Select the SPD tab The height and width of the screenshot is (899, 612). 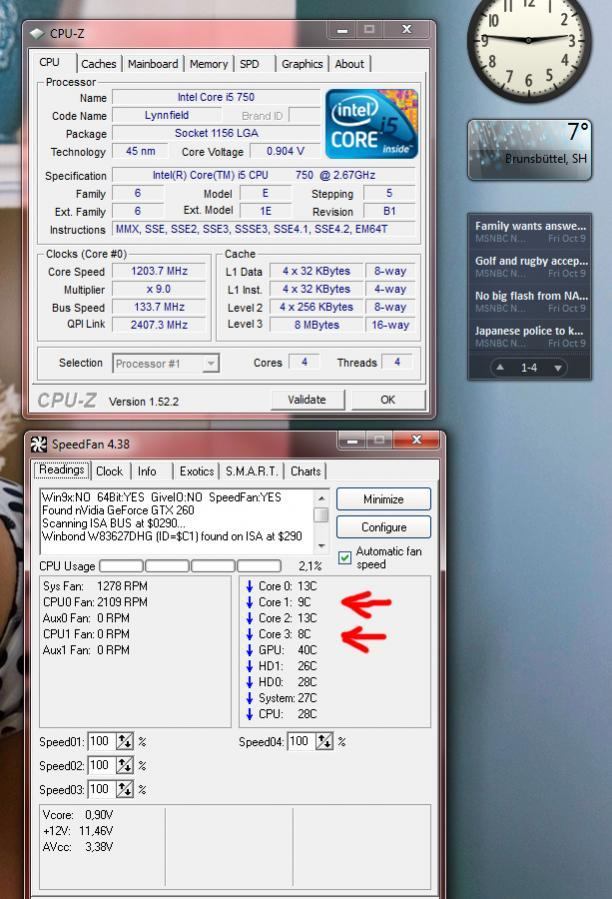coord(250,64)
